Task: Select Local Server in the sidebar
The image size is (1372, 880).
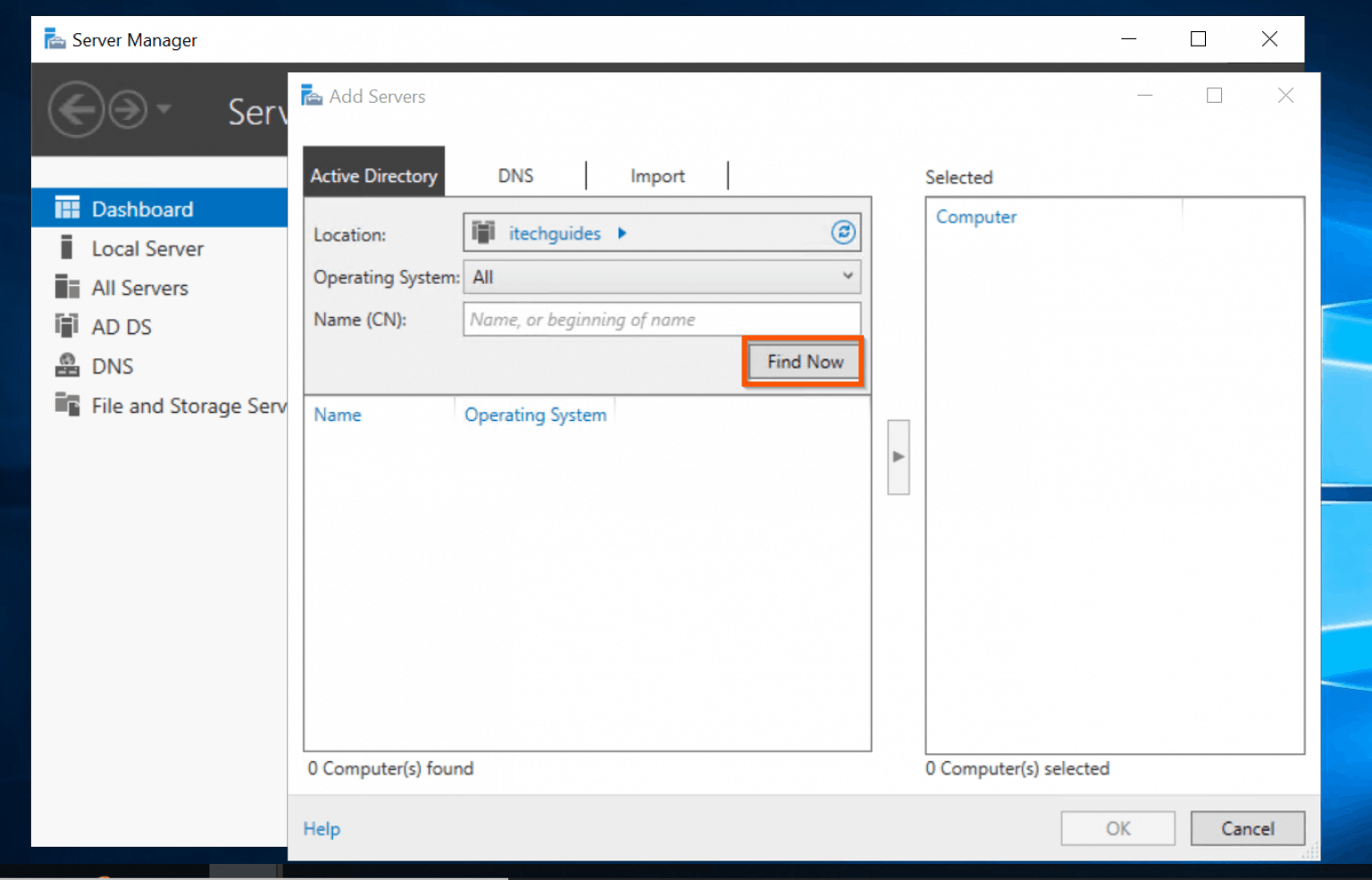Action: (148, 247)
